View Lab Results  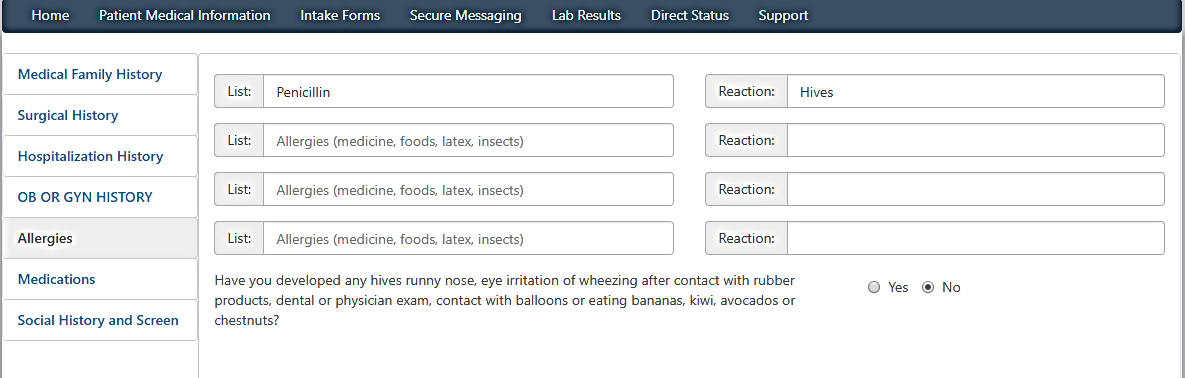(586, 15)
